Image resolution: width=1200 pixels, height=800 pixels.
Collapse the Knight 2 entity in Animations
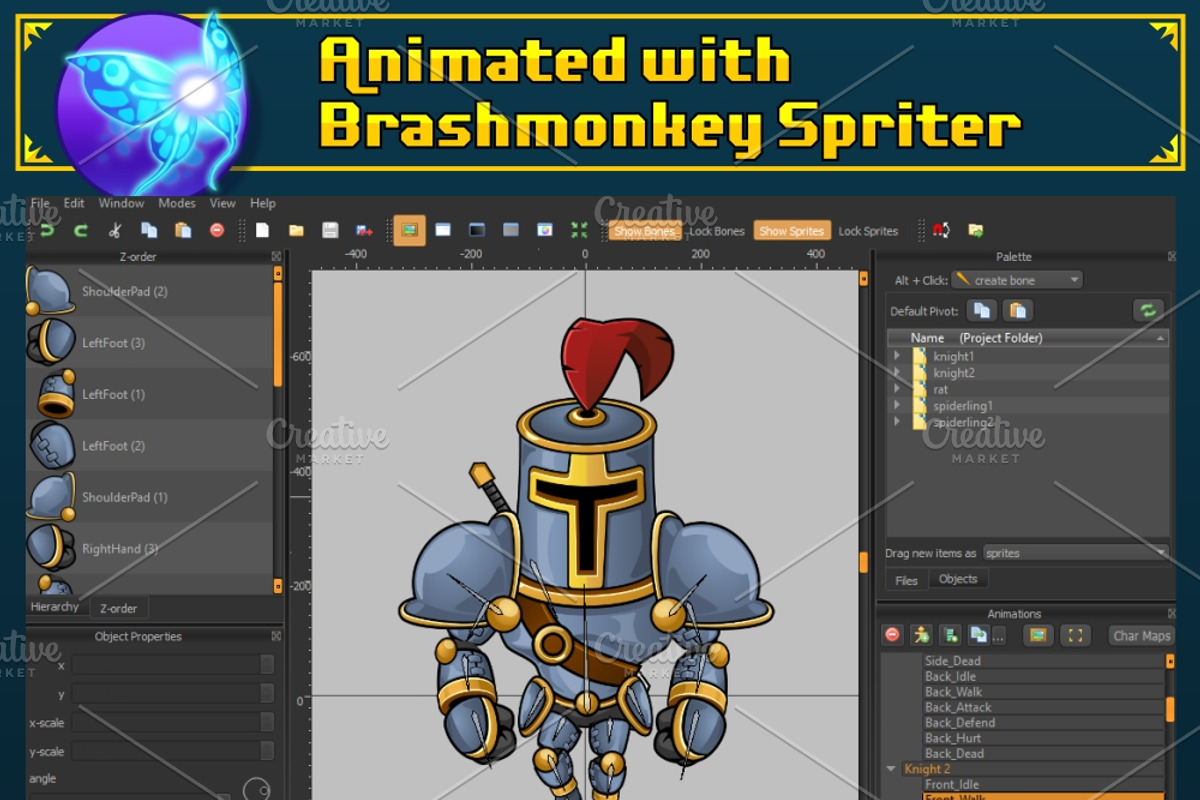891,769
